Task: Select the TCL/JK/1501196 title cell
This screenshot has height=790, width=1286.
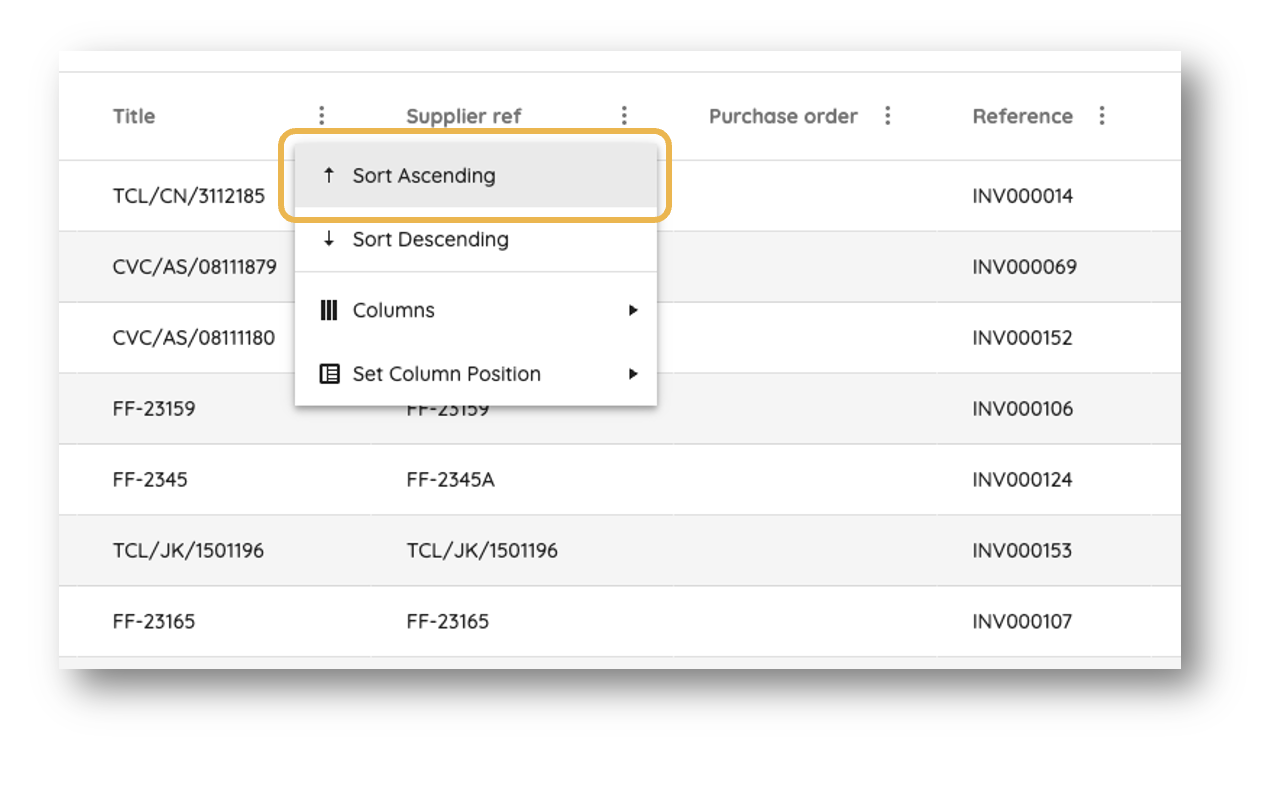Action: point(189,551)
